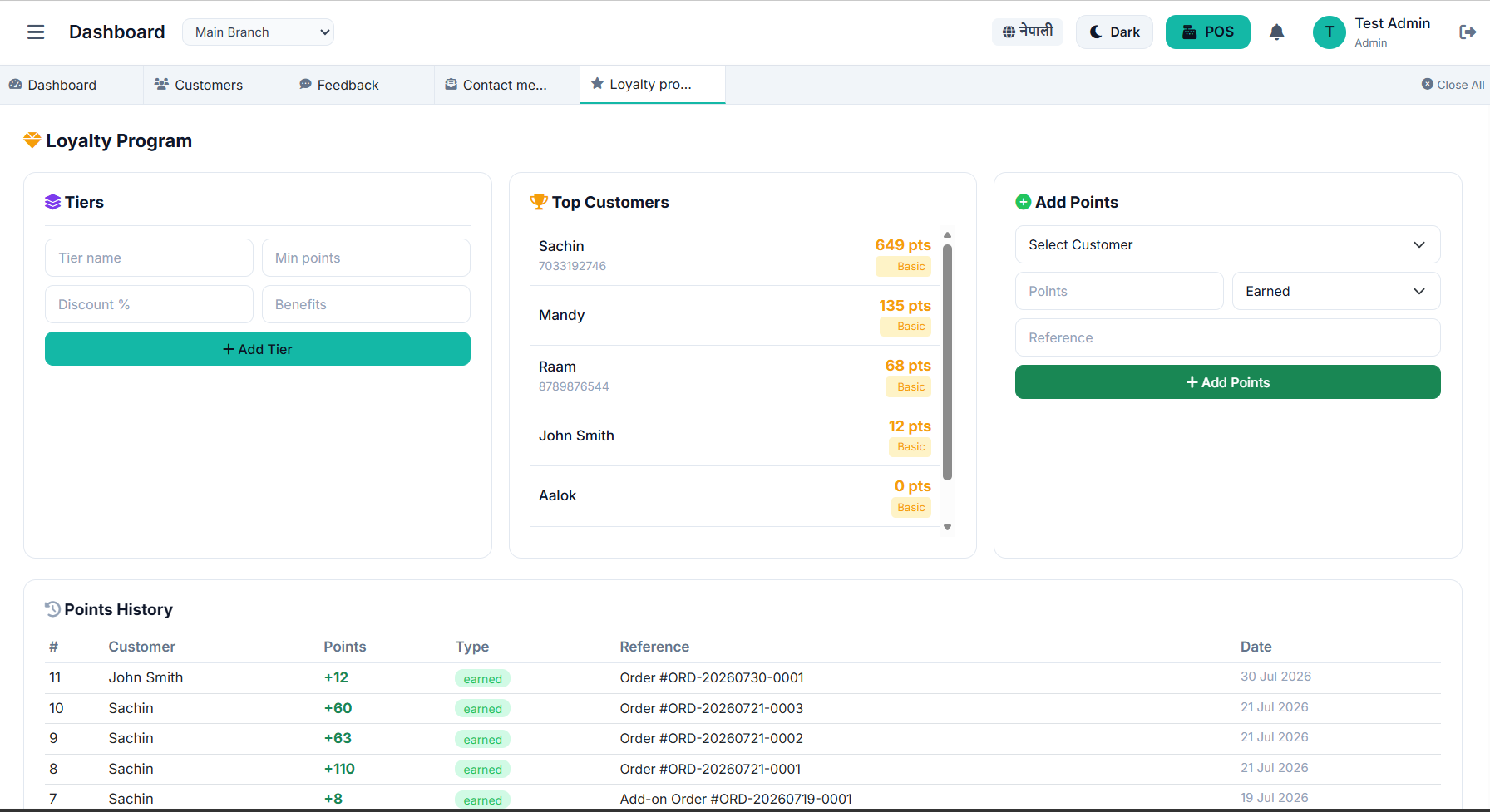Click the Points input in Add Points
This screenshot has height=812, width=1490.
coord(1119,291)
